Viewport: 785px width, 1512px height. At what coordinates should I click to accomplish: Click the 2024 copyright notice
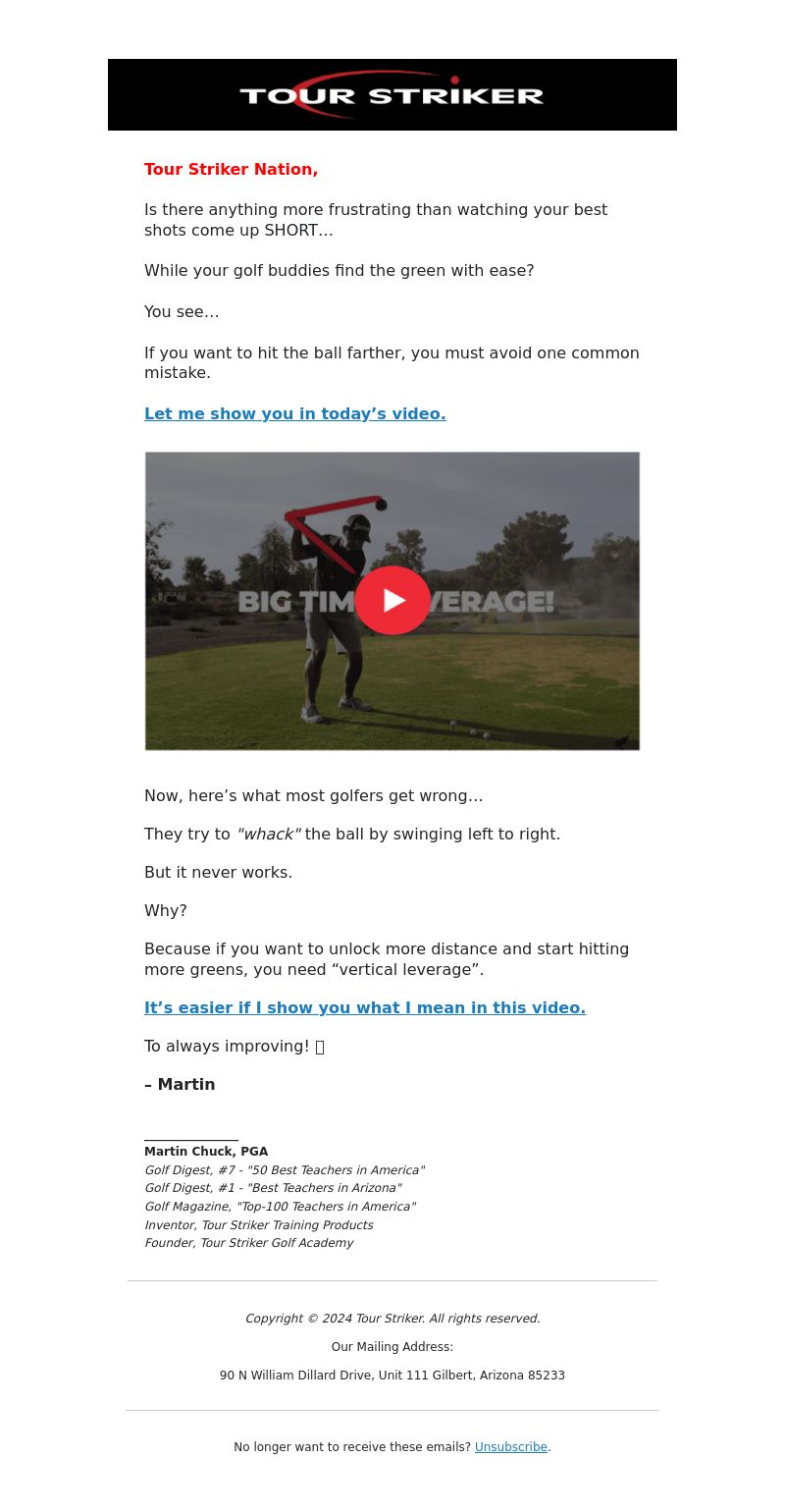pos(392,1319)
